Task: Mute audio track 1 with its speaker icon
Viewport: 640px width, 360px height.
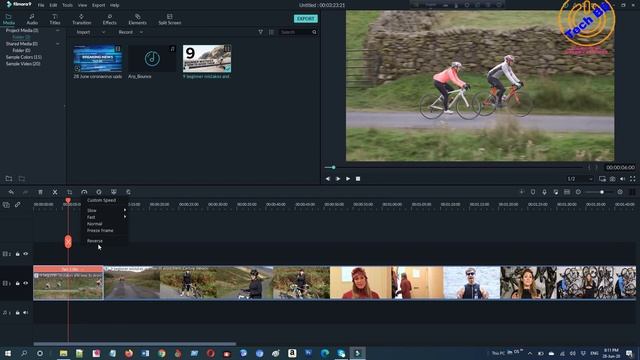Action: [25, 313]
